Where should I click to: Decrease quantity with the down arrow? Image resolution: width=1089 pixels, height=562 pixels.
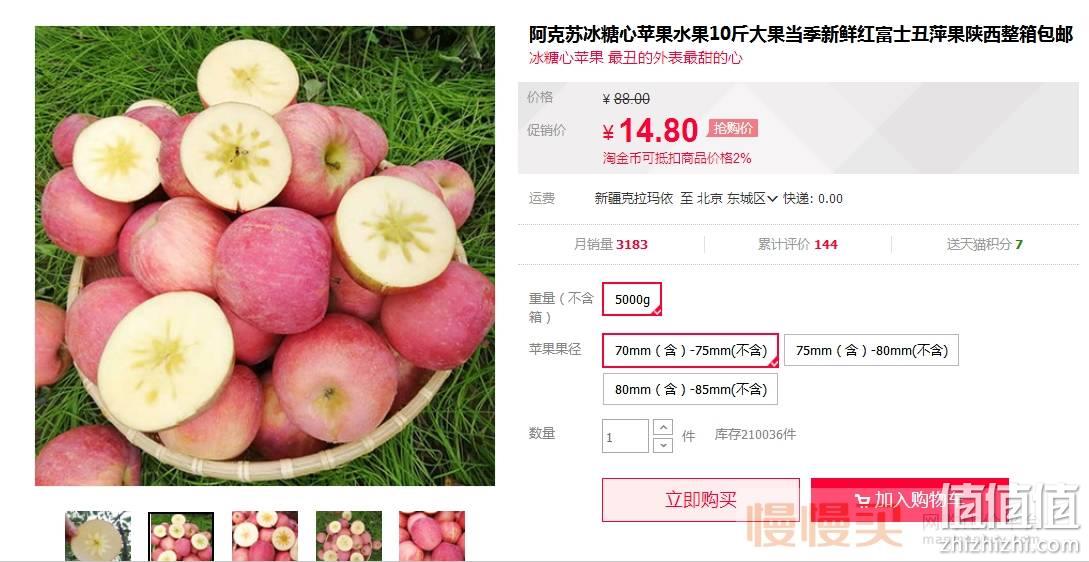point(663,445)
